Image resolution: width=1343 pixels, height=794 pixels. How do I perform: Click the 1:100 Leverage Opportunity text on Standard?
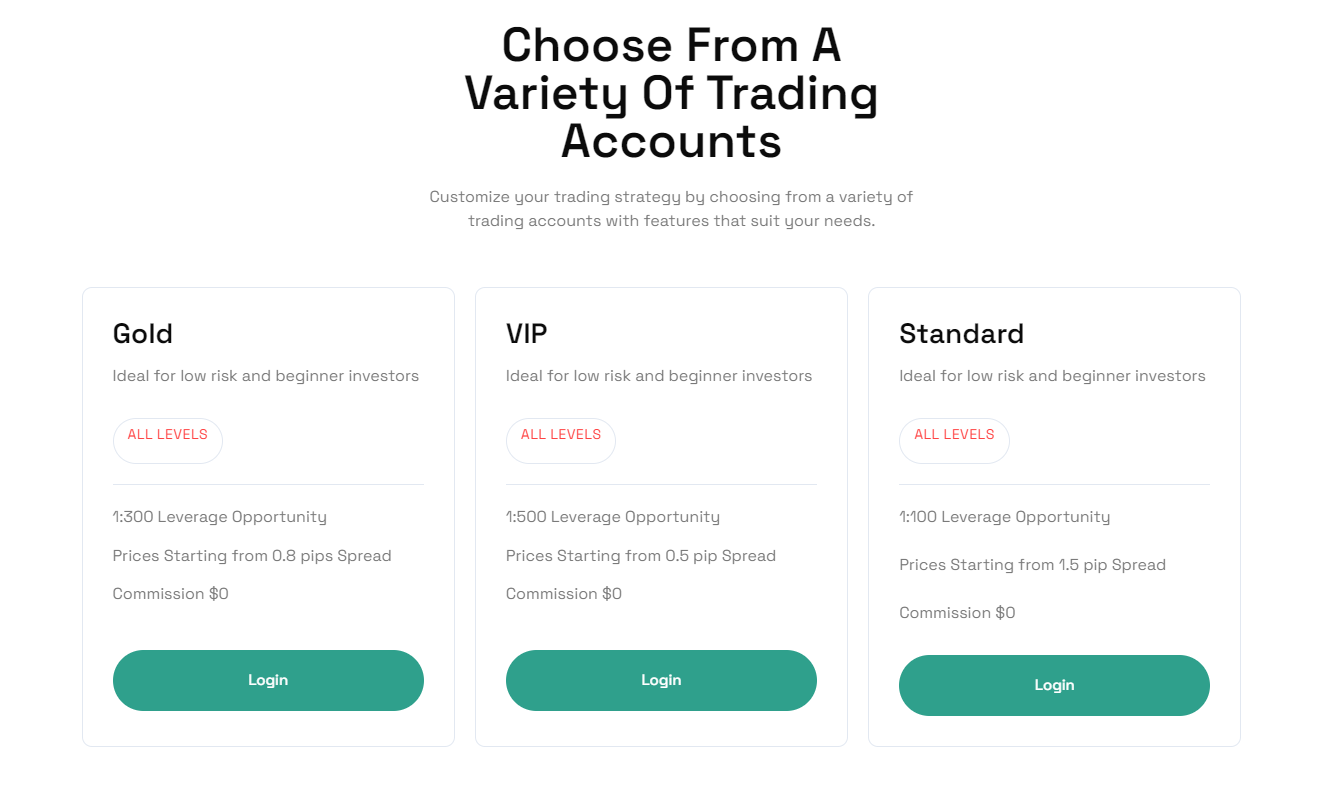point(1004,517)
